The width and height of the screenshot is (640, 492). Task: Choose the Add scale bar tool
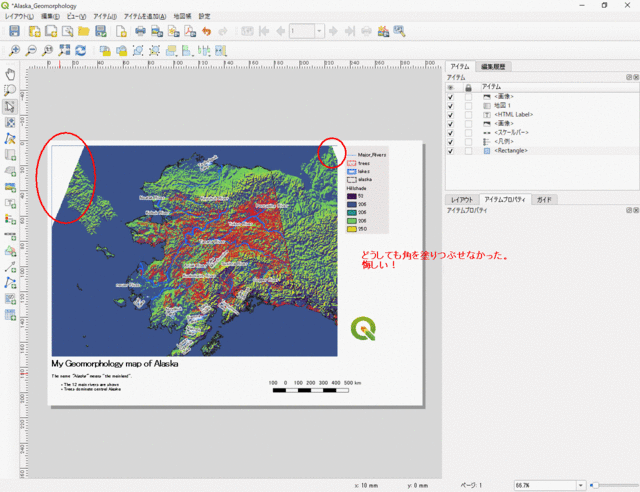[x=10, y=235]
